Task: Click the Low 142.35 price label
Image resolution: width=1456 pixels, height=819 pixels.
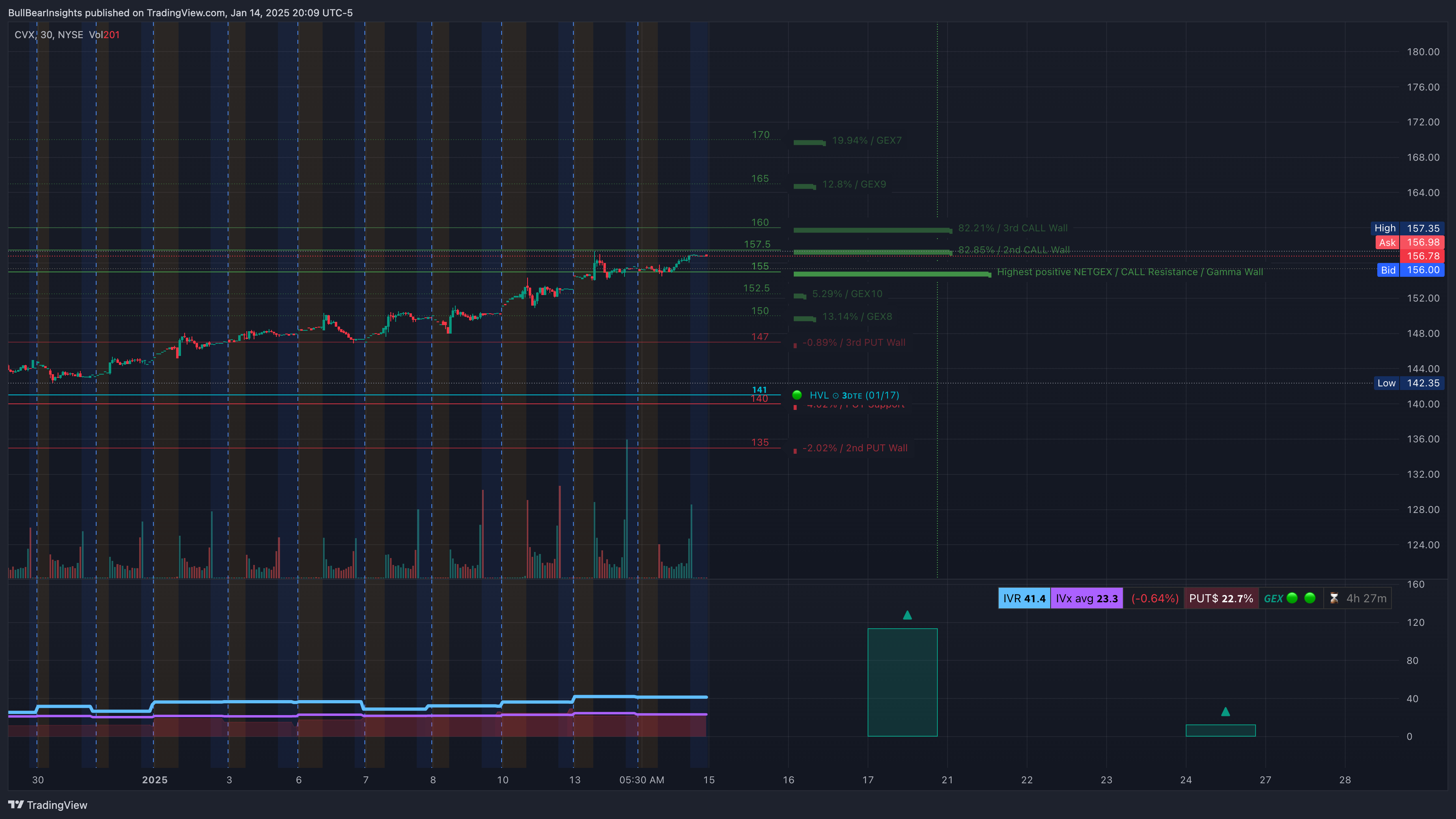Action: coord(1409,383)
